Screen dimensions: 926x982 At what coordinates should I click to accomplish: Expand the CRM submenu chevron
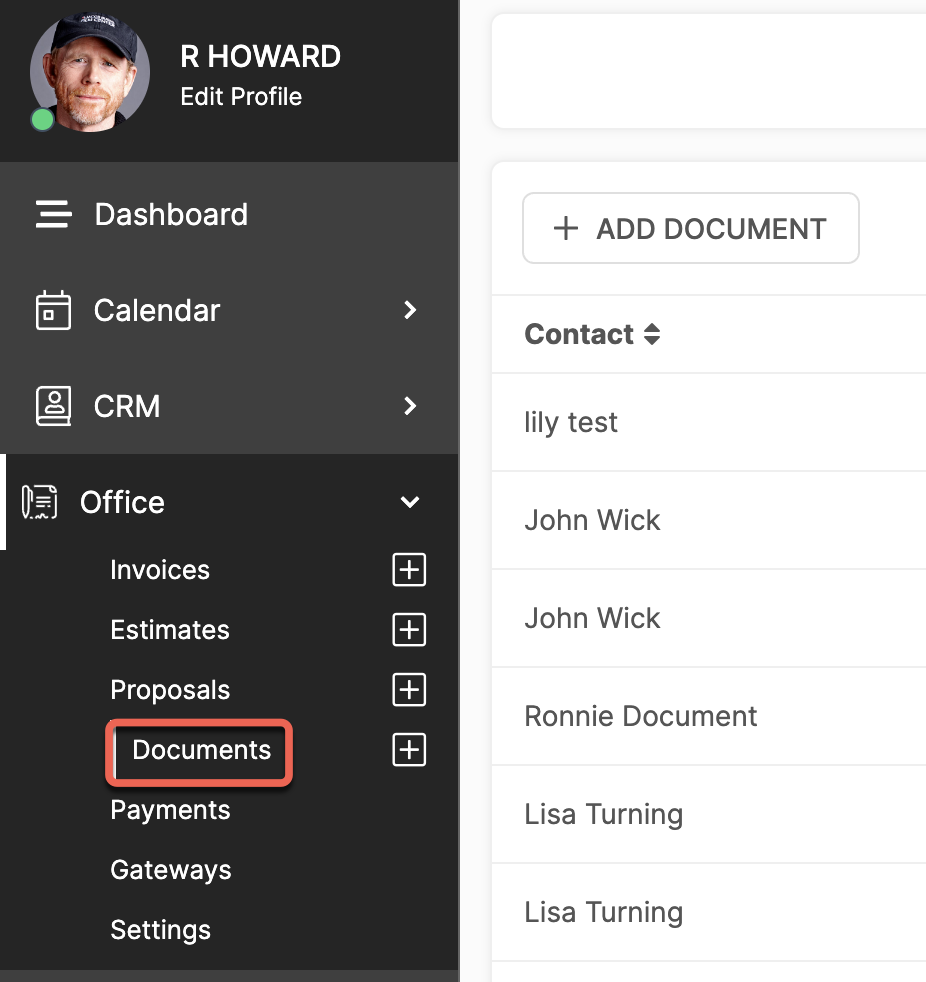[x=410, y=406]
